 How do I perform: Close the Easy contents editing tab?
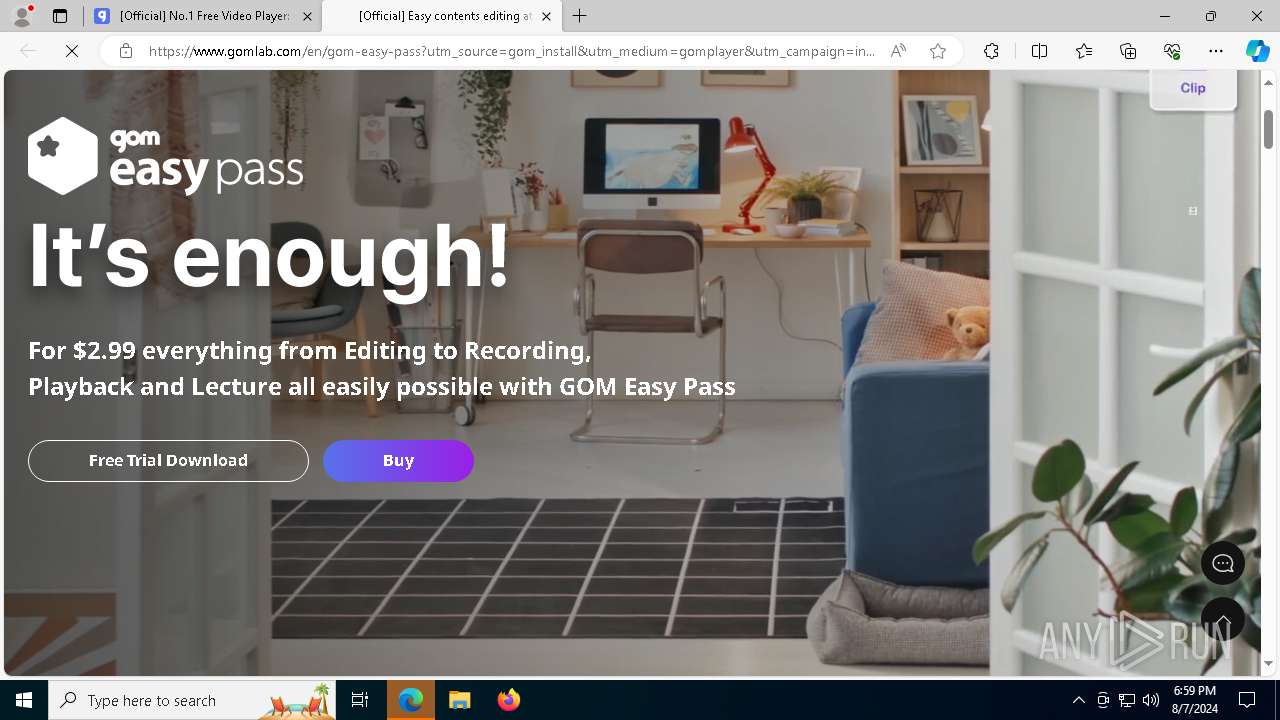click(546, 16)
